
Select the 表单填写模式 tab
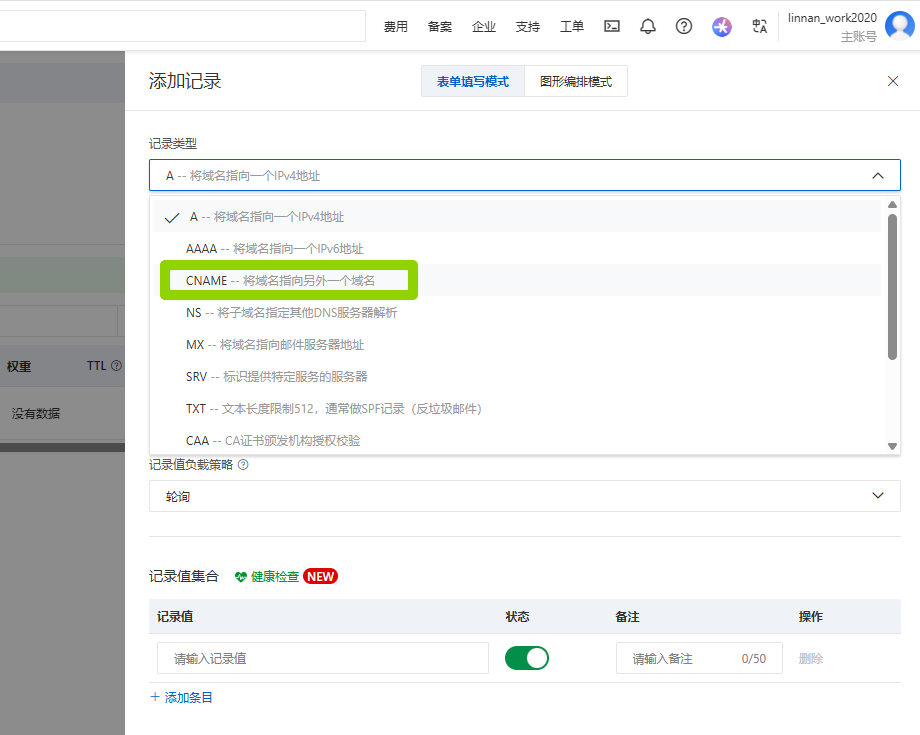point(472,82)
